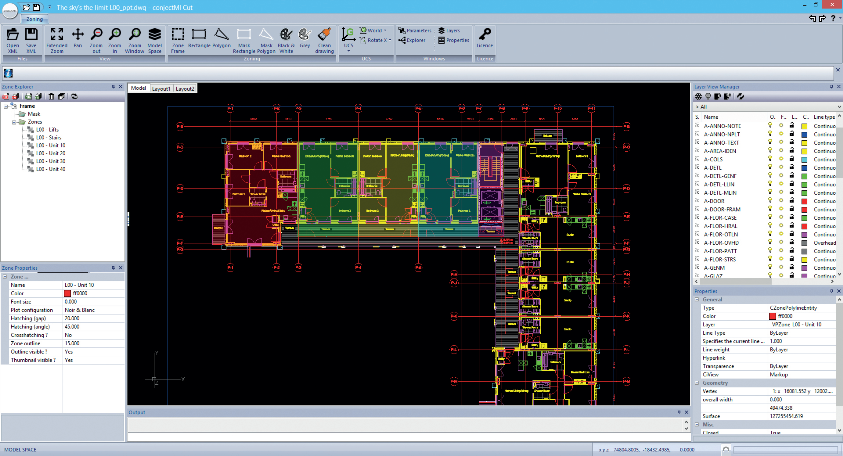The width and height of the screenshot is (843, 456).
Task: Switch to the Layout2 tab
Action: pos(185,88)
